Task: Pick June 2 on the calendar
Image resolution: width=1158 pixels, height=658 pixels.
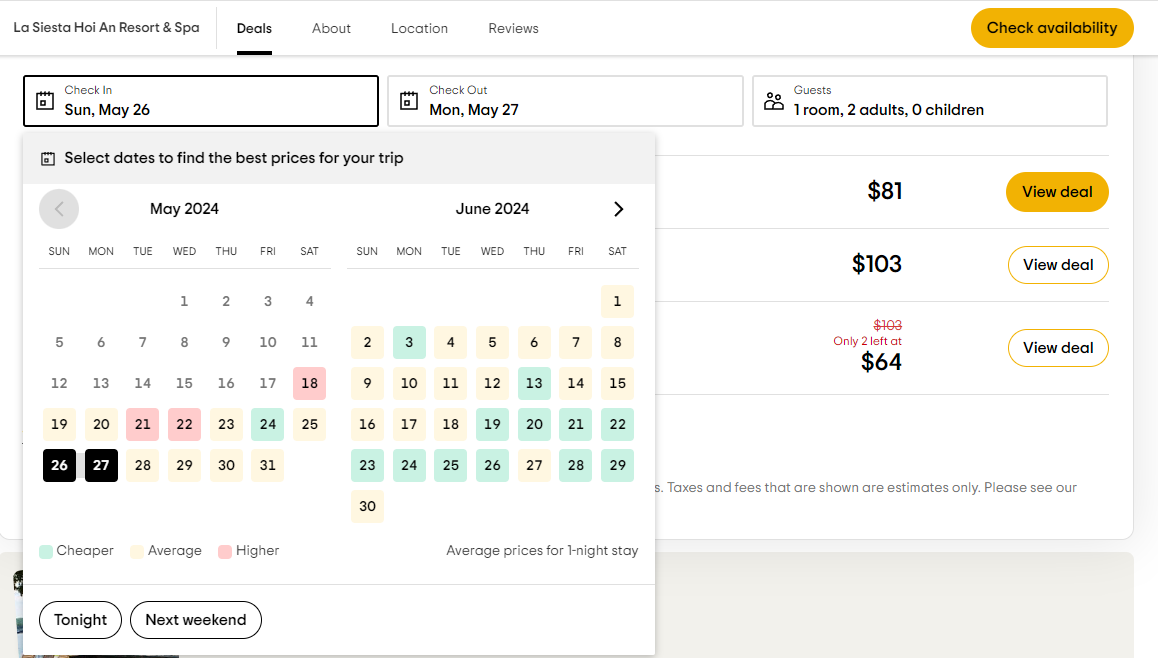Action: pos(367,343)
